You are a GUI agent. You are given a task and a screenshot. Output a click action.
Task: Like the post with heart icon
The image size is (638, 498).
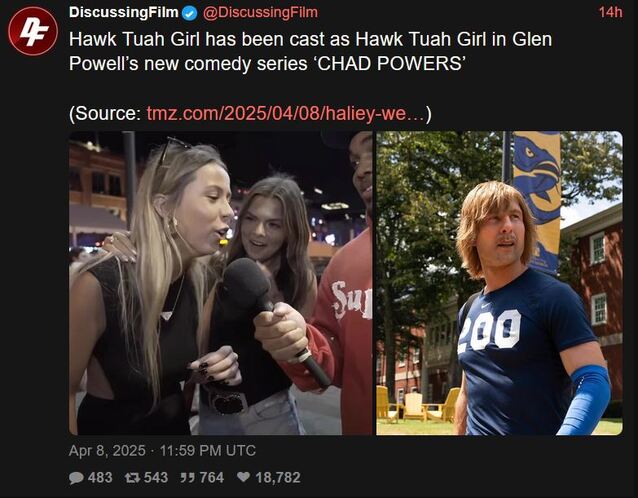coord(243,477)
